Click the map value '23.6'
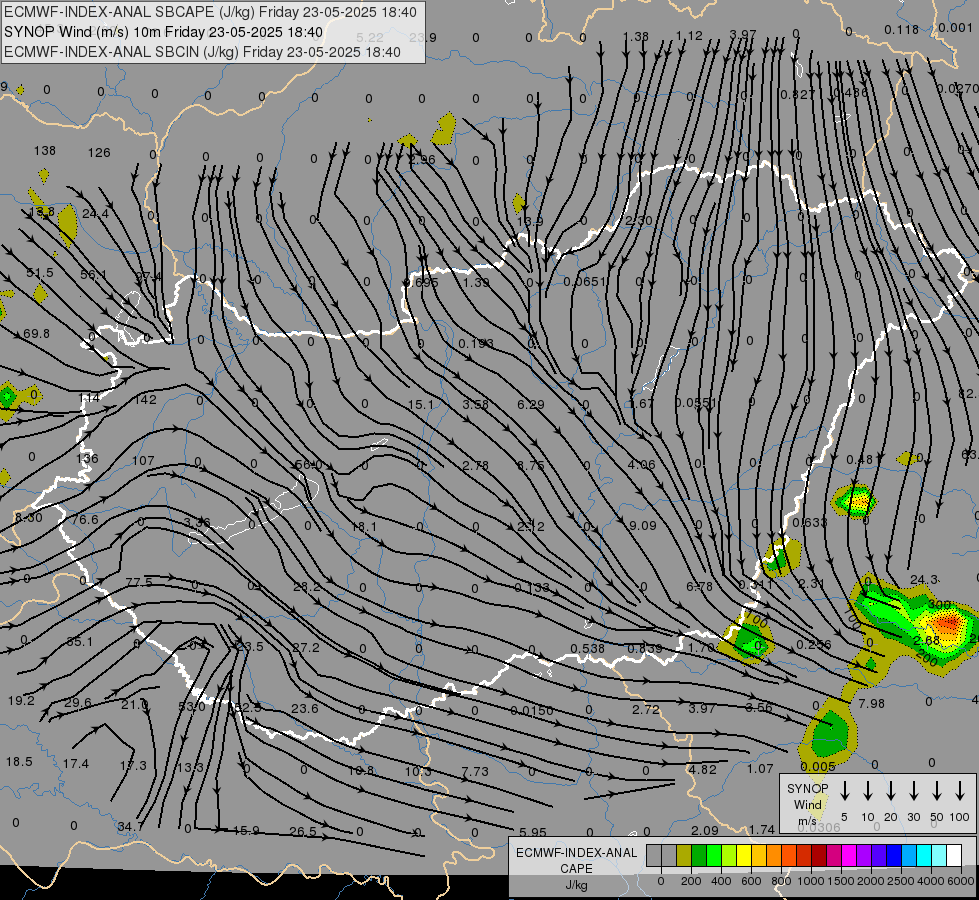 (305, 709)
